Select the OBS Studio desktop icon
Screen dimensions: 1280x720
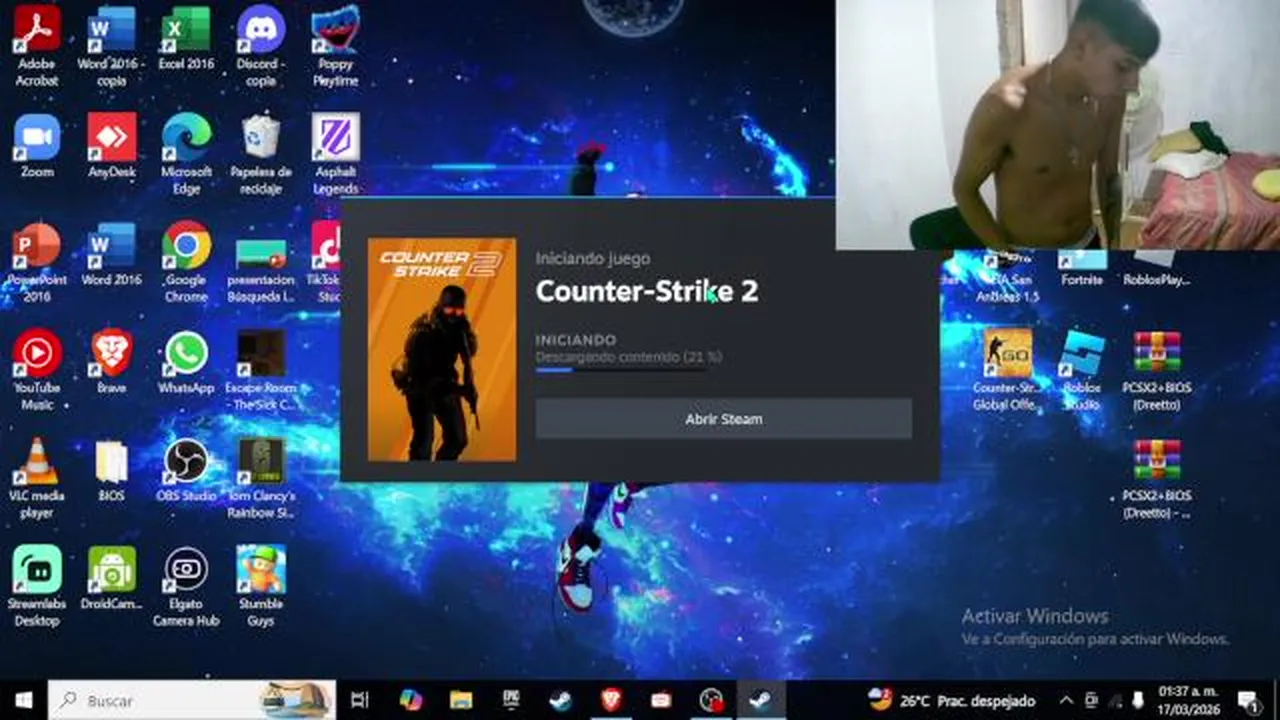tap(186, 470)
